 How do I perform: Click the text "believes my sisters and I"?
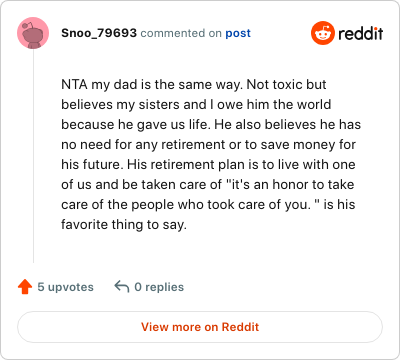(138, 105)
